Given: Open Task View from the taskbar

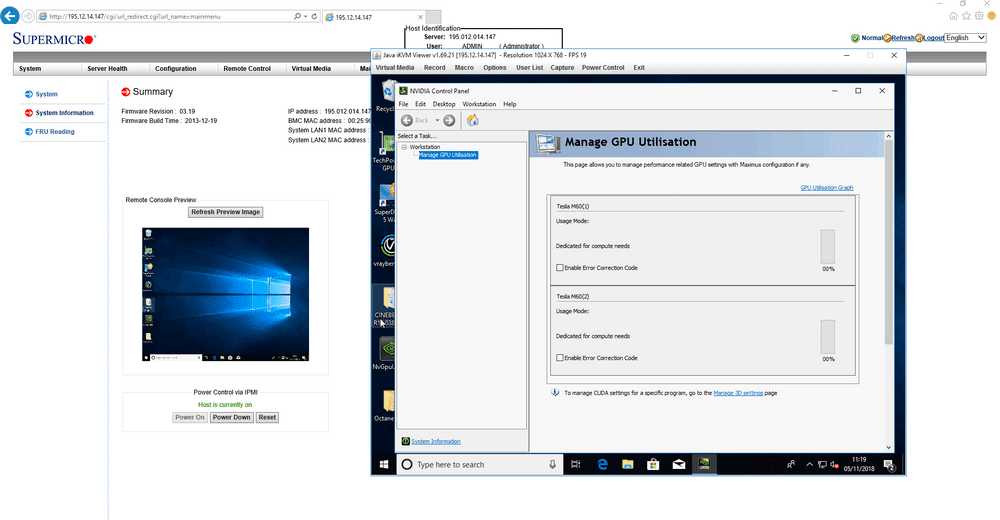Looking at the screenshot, I should point(576,464).
